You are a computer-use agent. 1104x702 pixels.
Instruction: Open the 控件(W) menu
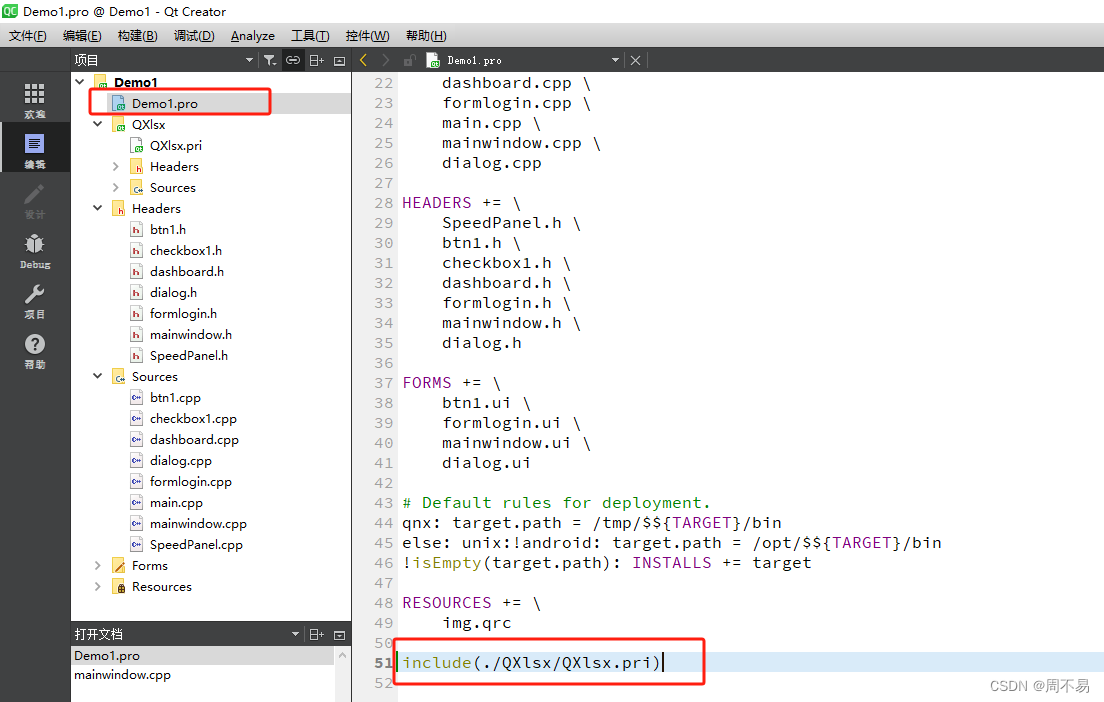367,36
